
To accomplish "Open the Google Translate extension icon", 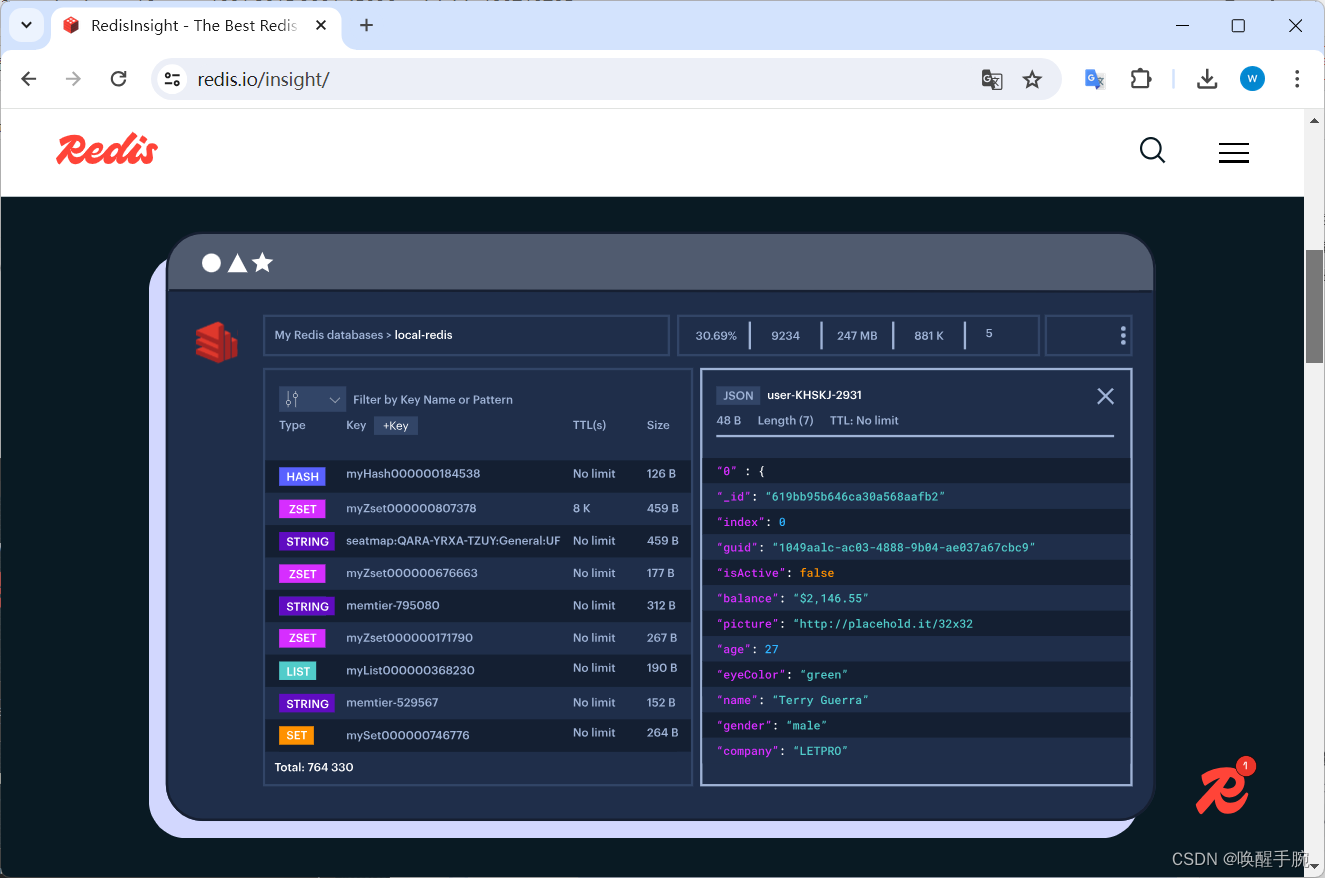I will tap(1095, 79).
